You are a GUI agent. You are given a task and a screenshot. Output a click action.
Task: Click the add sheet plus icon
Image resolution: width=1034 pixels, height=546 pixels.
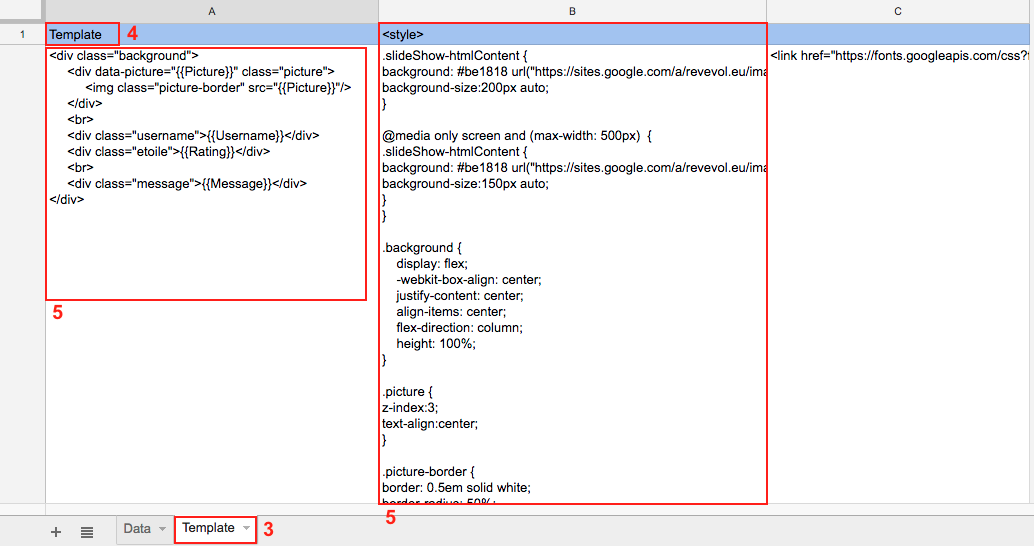click(56, 532)
